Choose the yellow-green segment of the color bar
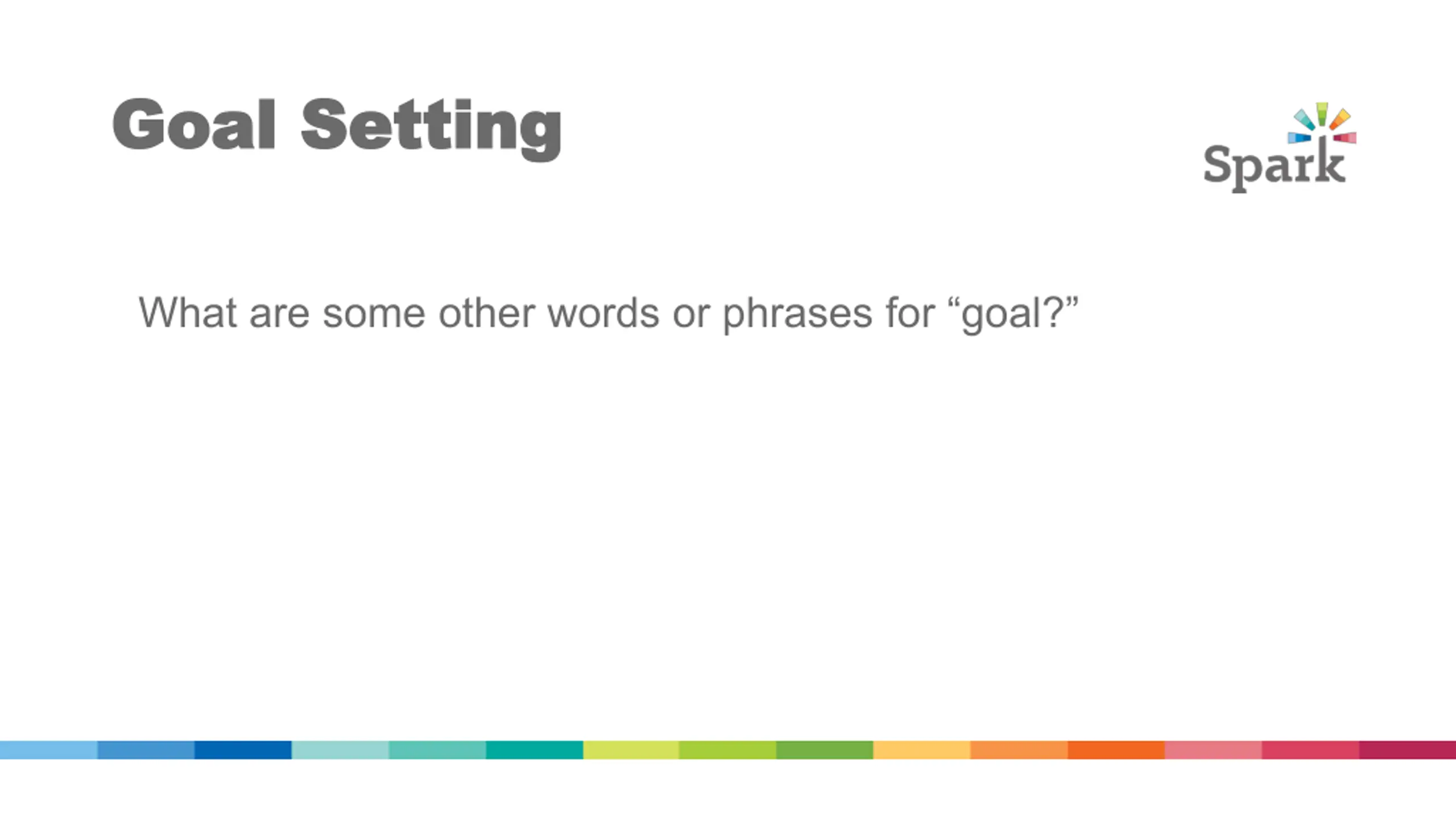The width and height of the screenshot is (1456, 819). click(x=631, y=750)
